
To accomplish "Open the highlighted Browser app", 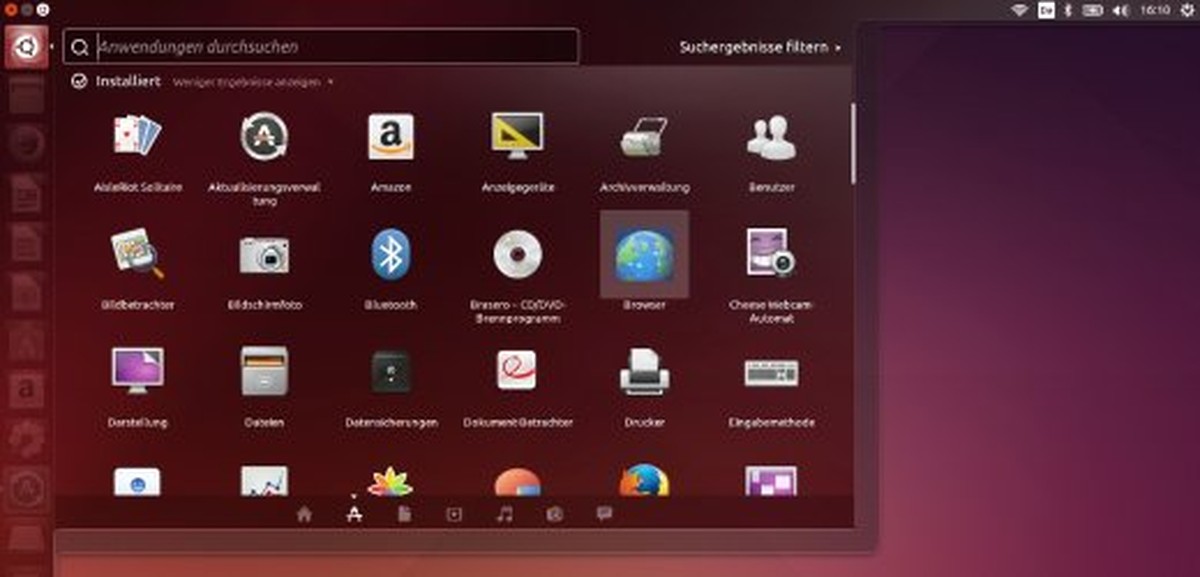I will 644,254.
